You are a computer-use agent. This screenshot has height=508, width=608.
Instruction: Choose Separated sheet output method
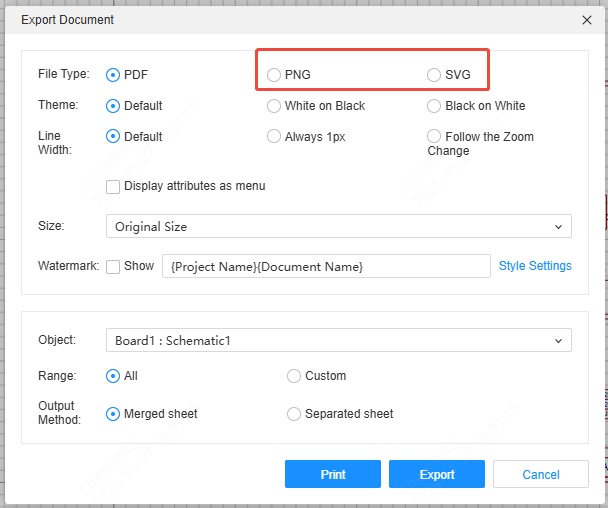point(294,414)
